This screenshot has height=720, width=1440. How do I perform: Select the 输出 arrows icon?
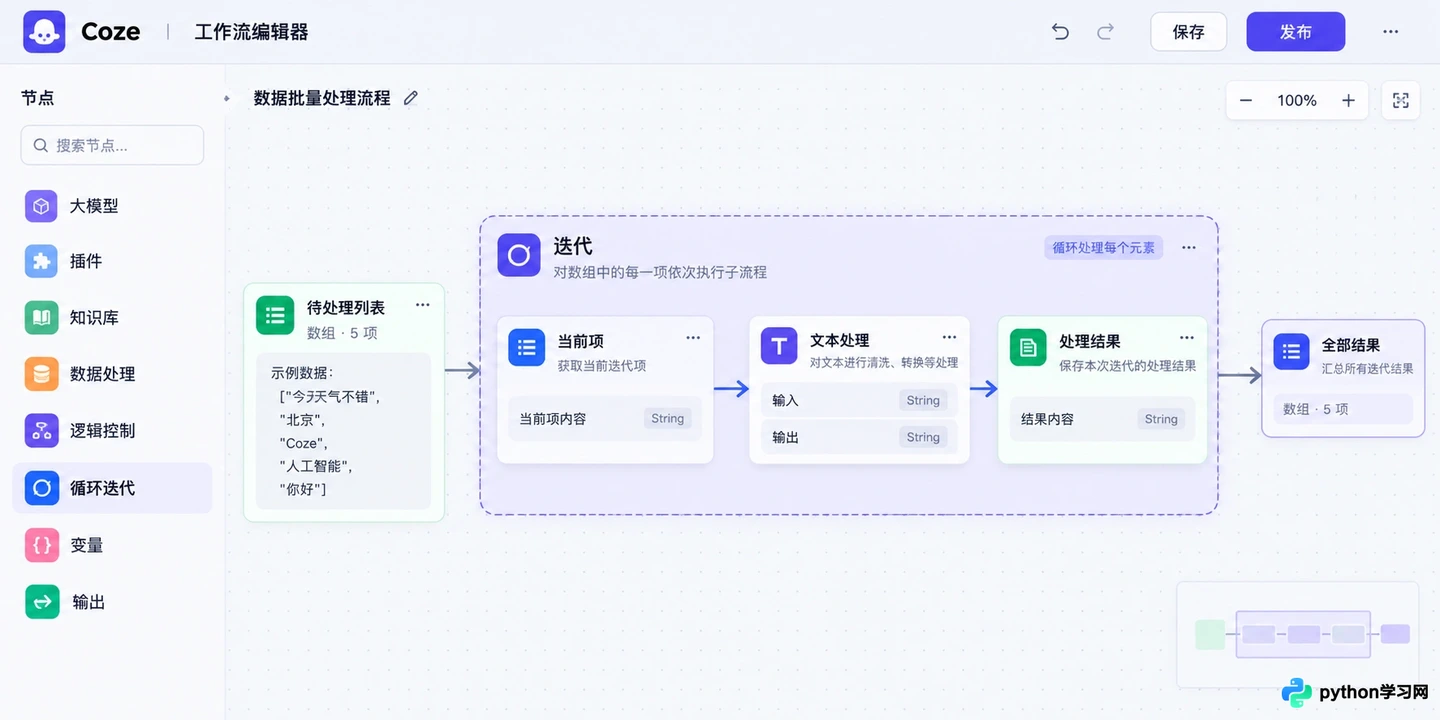41,602
